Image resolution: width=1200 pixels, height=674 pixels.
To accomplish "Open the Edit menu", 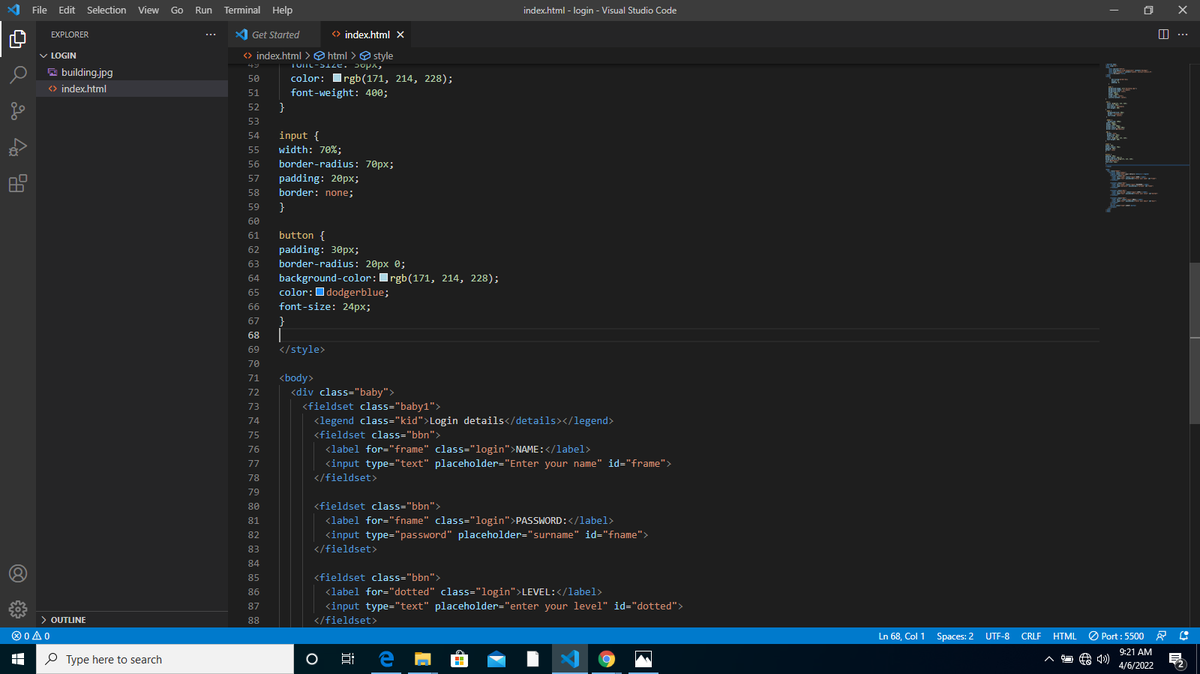I will pos(67,10).
